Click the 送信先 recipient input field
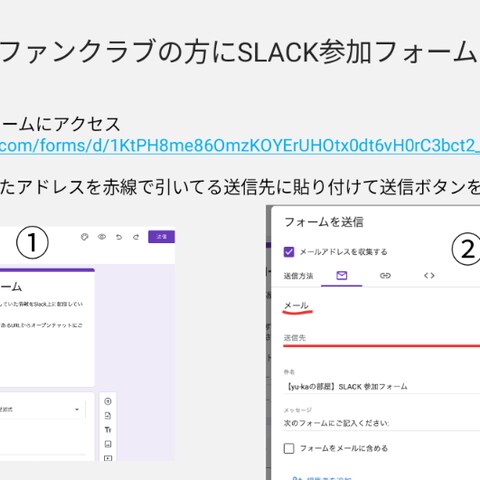 382,338
